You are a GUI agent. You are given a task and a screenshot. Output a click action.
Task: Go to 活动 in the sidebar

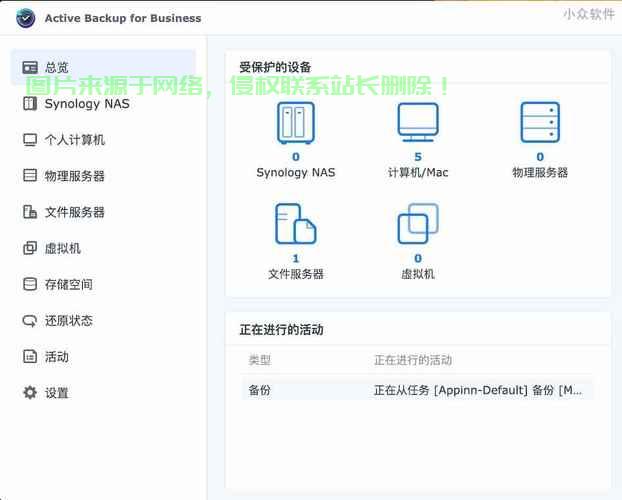(x=103, y=356)
